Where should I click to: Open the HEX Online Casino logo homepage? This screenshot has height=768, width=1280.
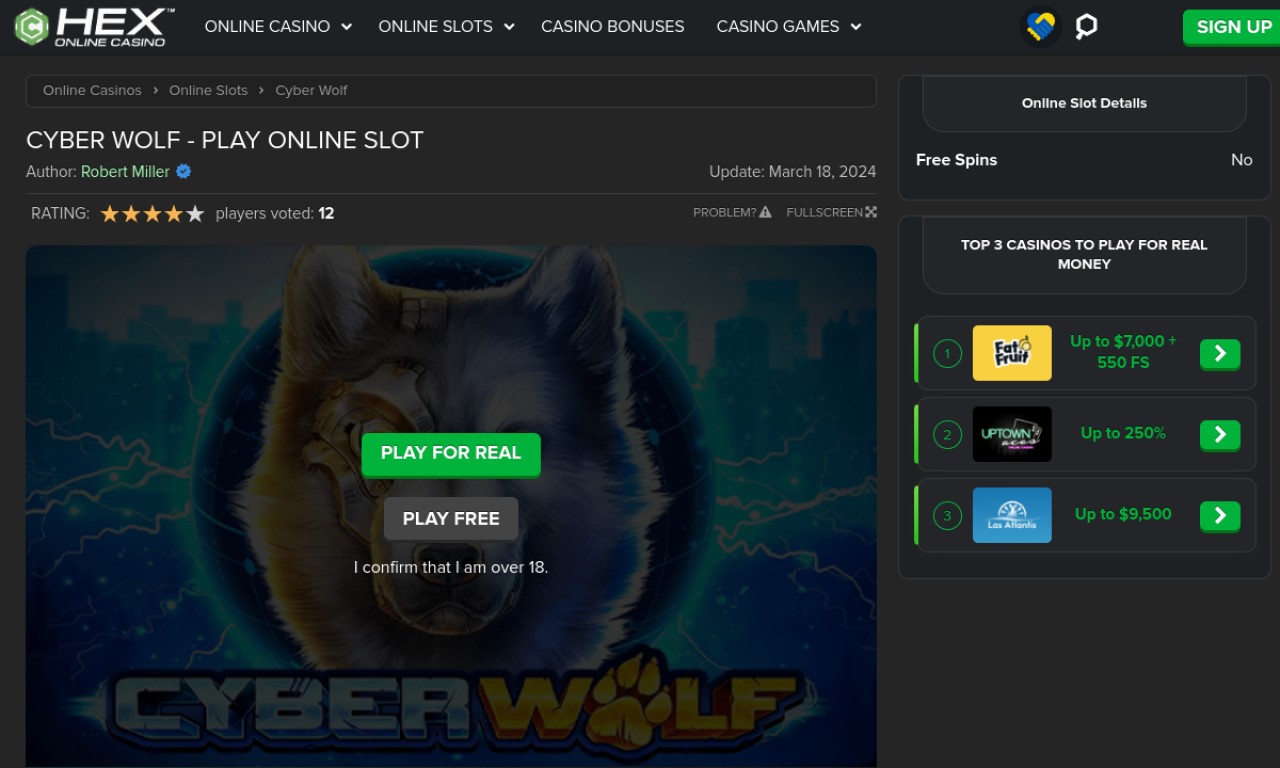(94, 27)
